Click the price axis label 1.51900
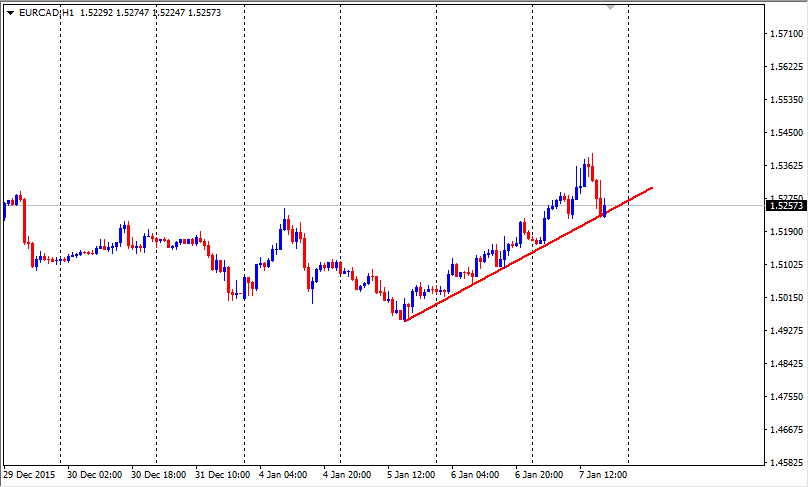Image resolution: width=809 pixels, height=487 pixels. click(787, 232)
